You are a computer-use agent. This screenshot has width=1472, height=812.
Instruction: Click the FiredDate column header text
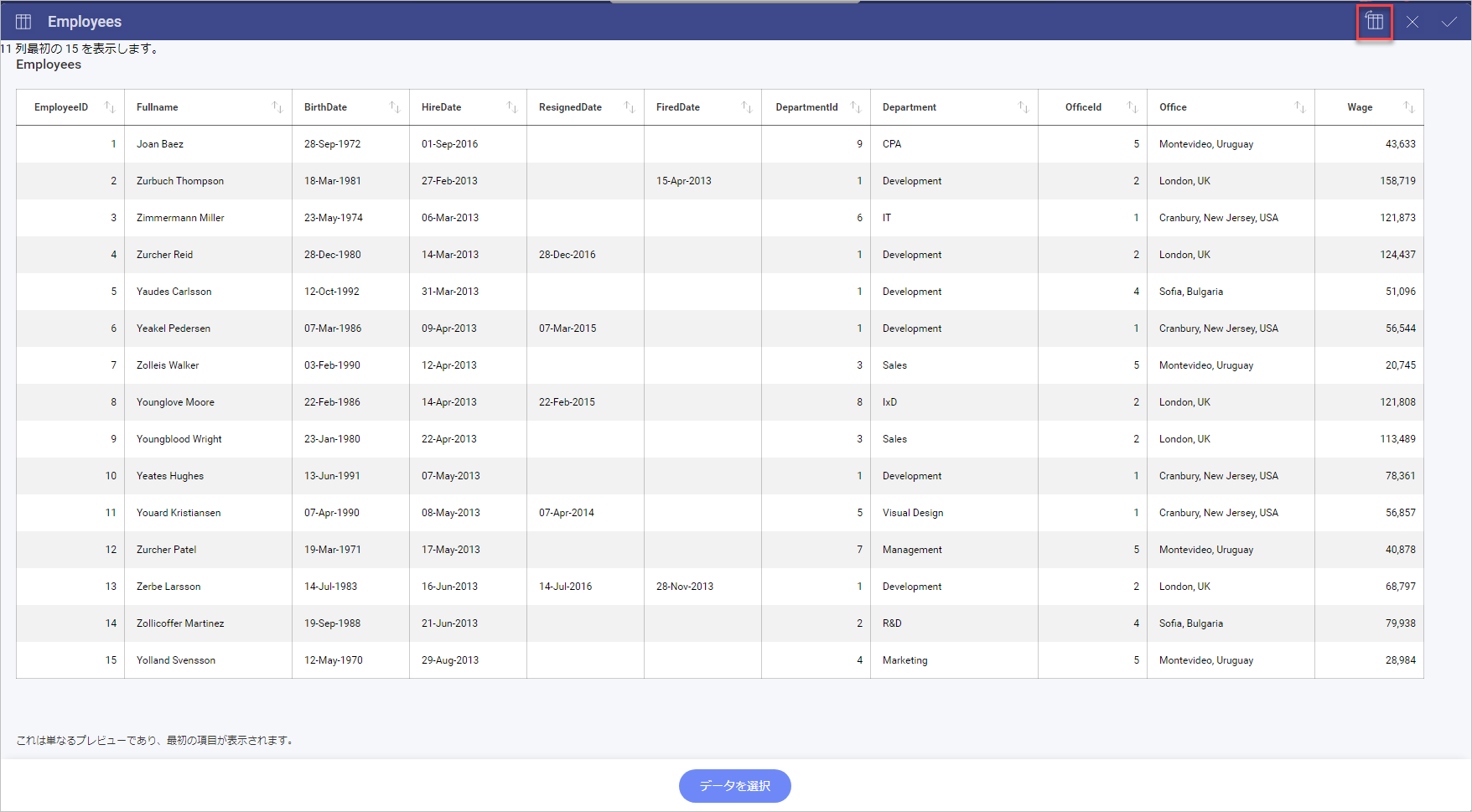(678, 107)
